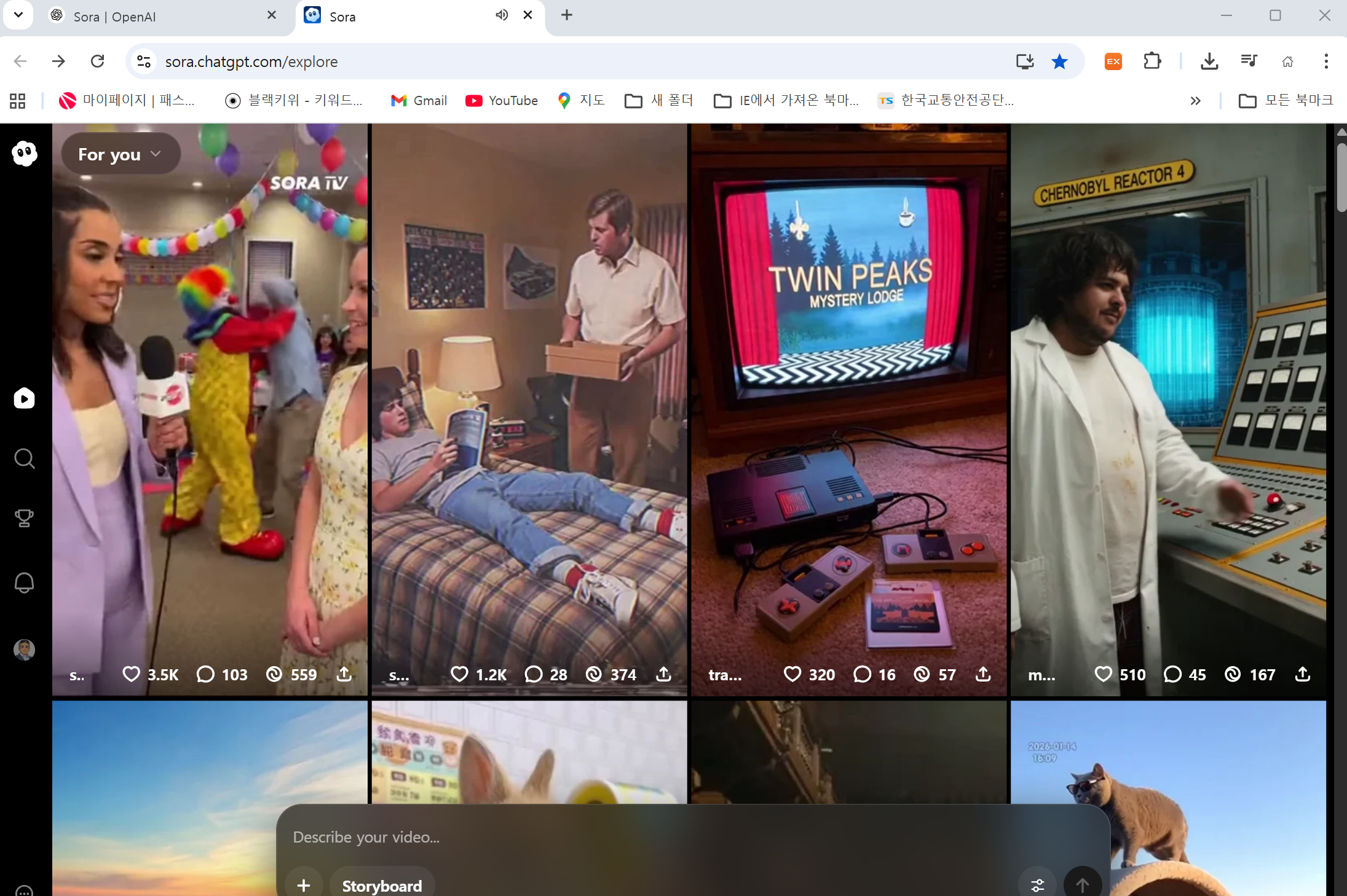Open the Sora logo home icon

coord(25,154)
